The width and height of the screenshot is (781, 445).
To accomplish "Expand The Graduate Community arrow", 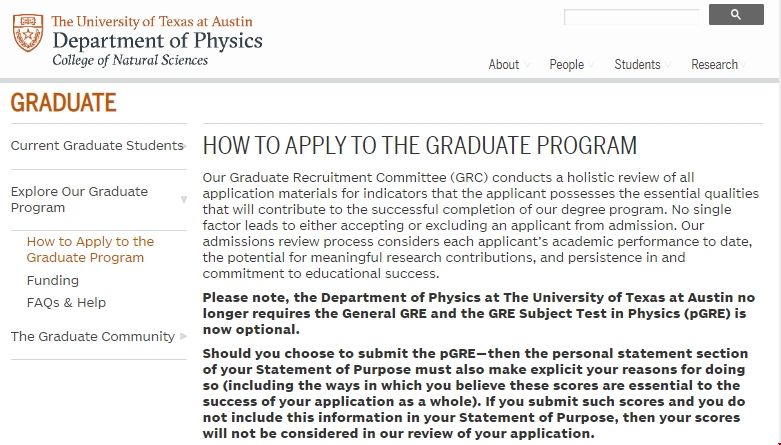I will [x=182, y=337].
